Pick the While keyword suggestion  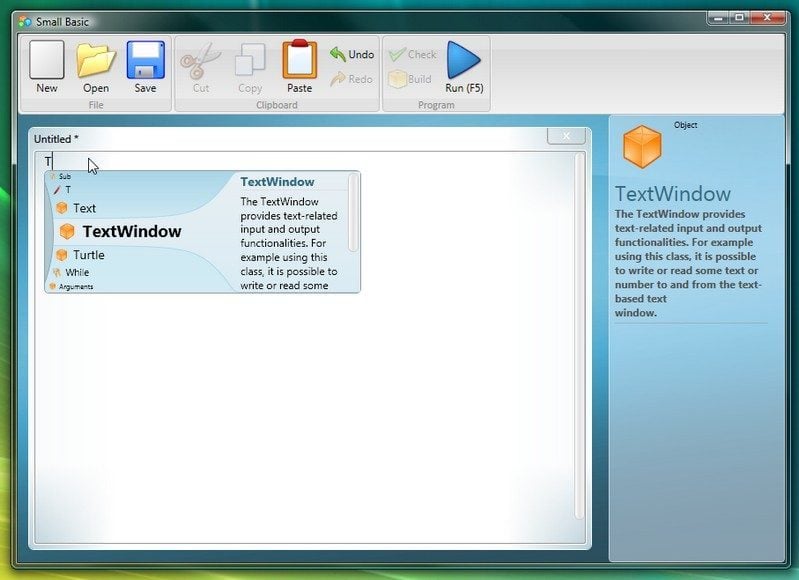(77, 272)
